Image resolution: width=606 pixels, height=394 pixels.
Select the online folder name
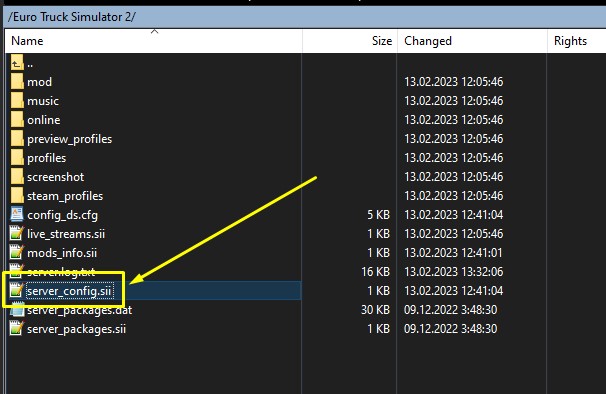[x=44, y=120]
